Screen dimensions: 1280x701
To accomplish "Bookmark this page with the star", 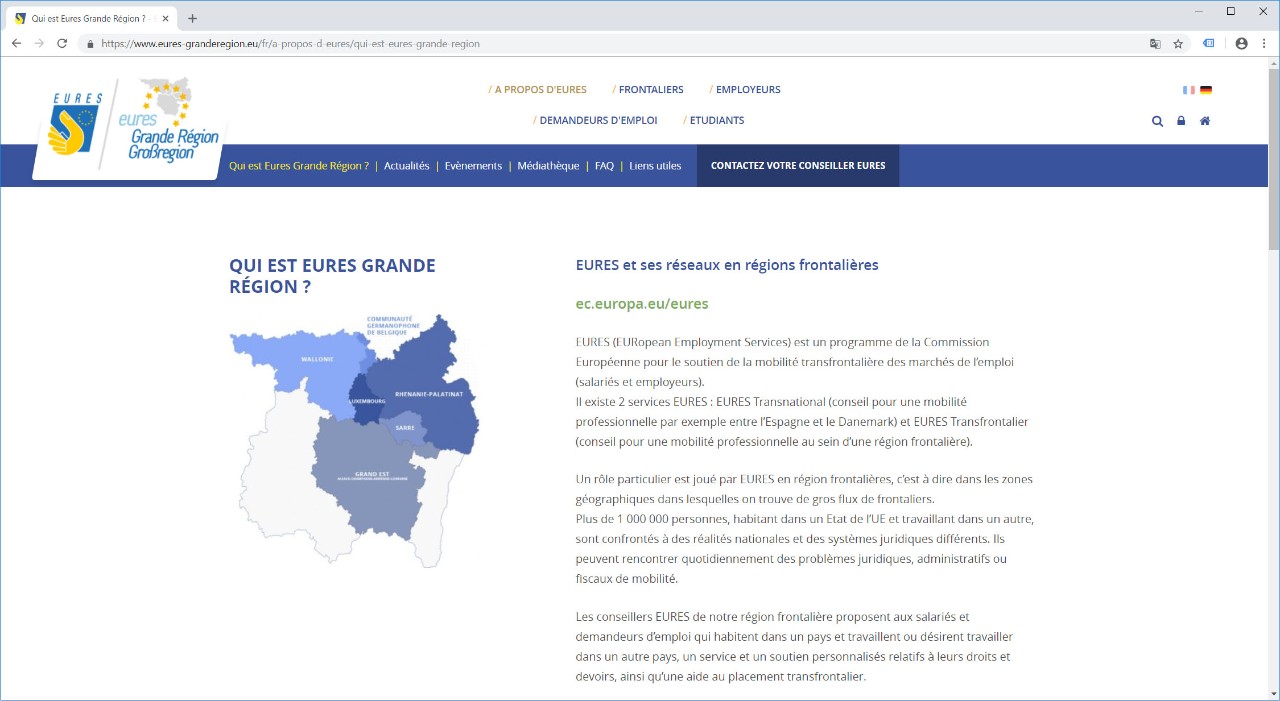I will coord(1178,44).
